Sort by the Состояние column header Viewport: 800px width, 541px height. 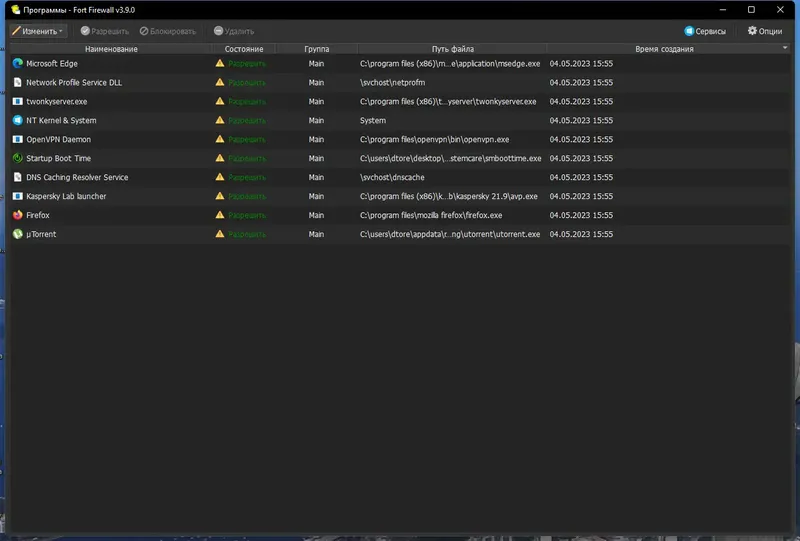pos(244,49)
